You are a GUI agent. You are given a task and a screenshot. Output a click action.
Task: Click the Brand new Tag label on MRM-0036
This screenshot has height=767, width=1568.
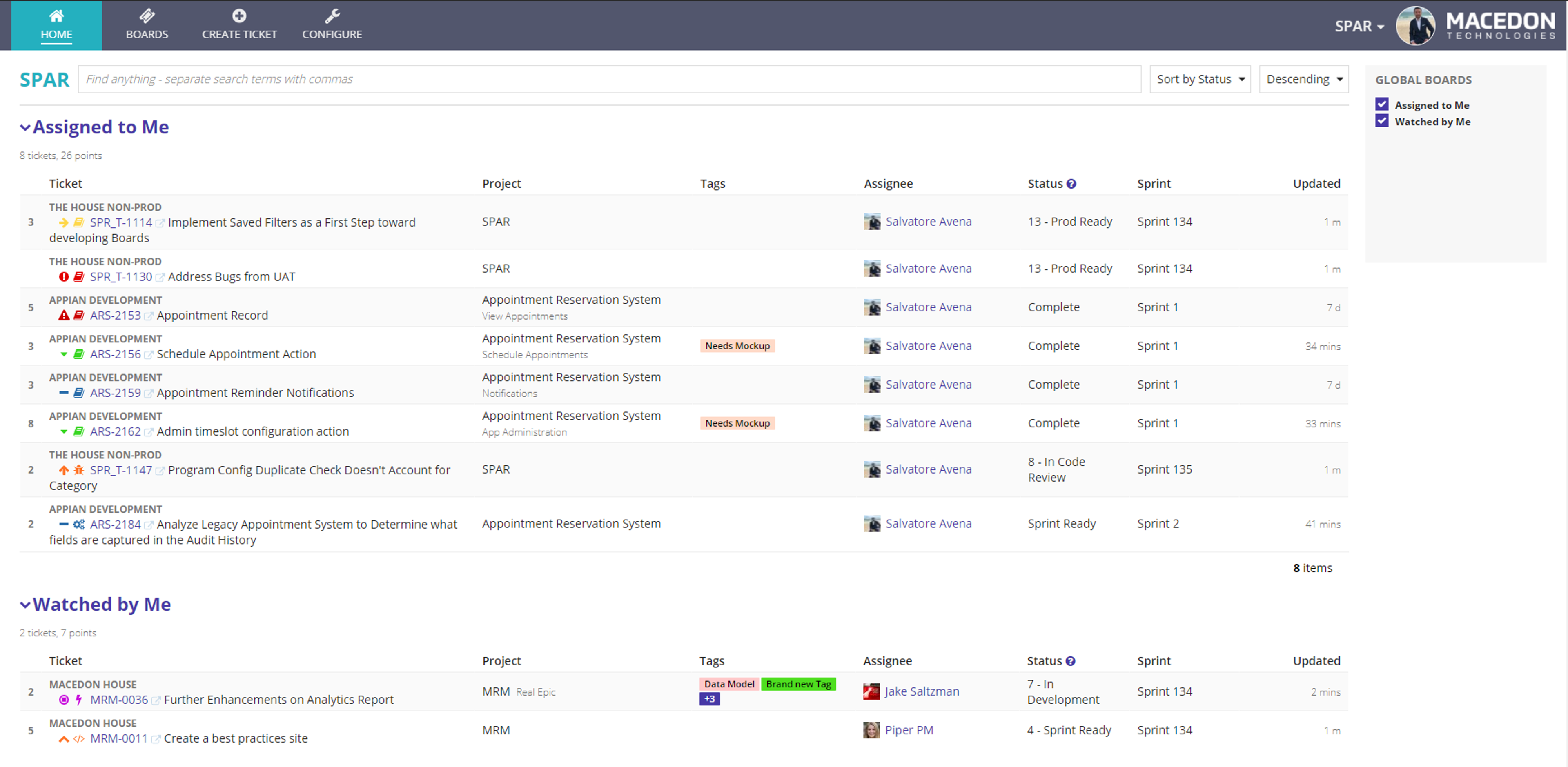[798, 684]
